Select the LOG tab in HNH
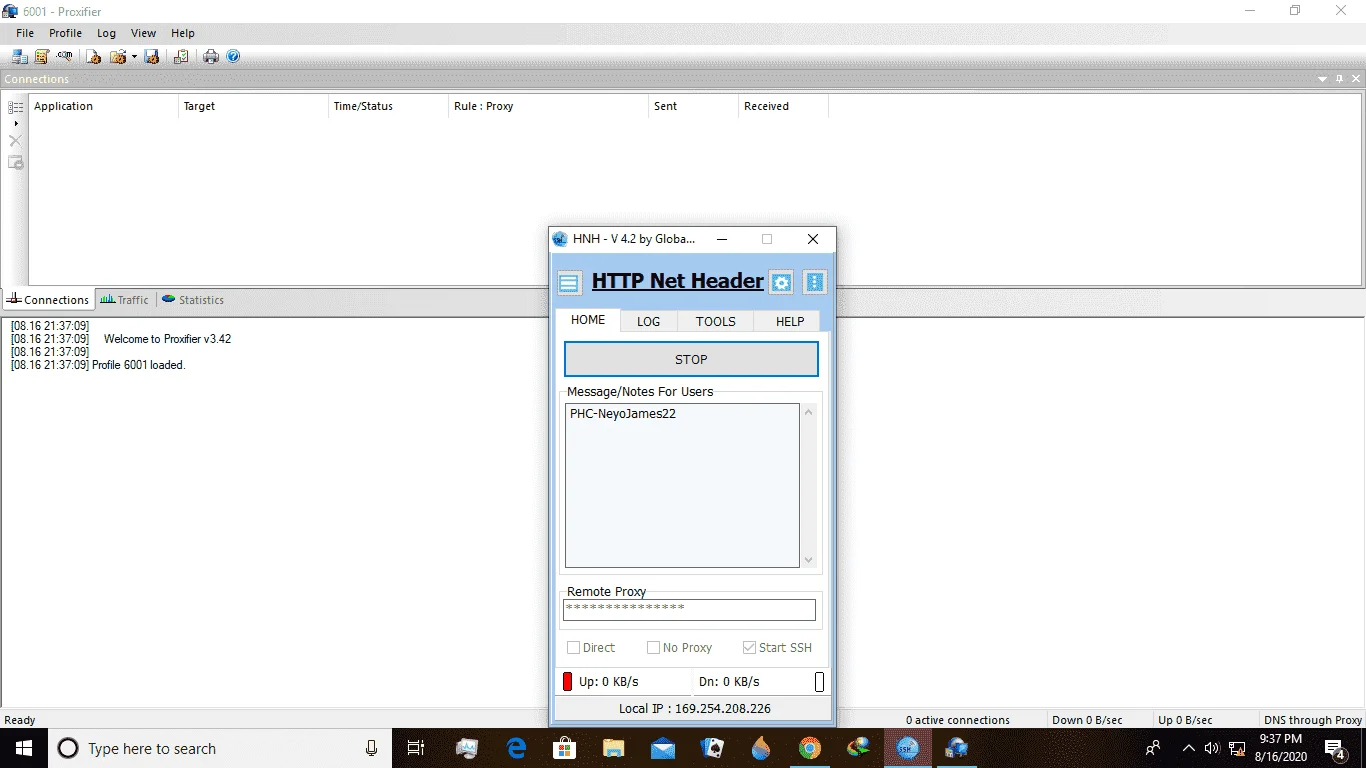 click(x=649, y=321)
